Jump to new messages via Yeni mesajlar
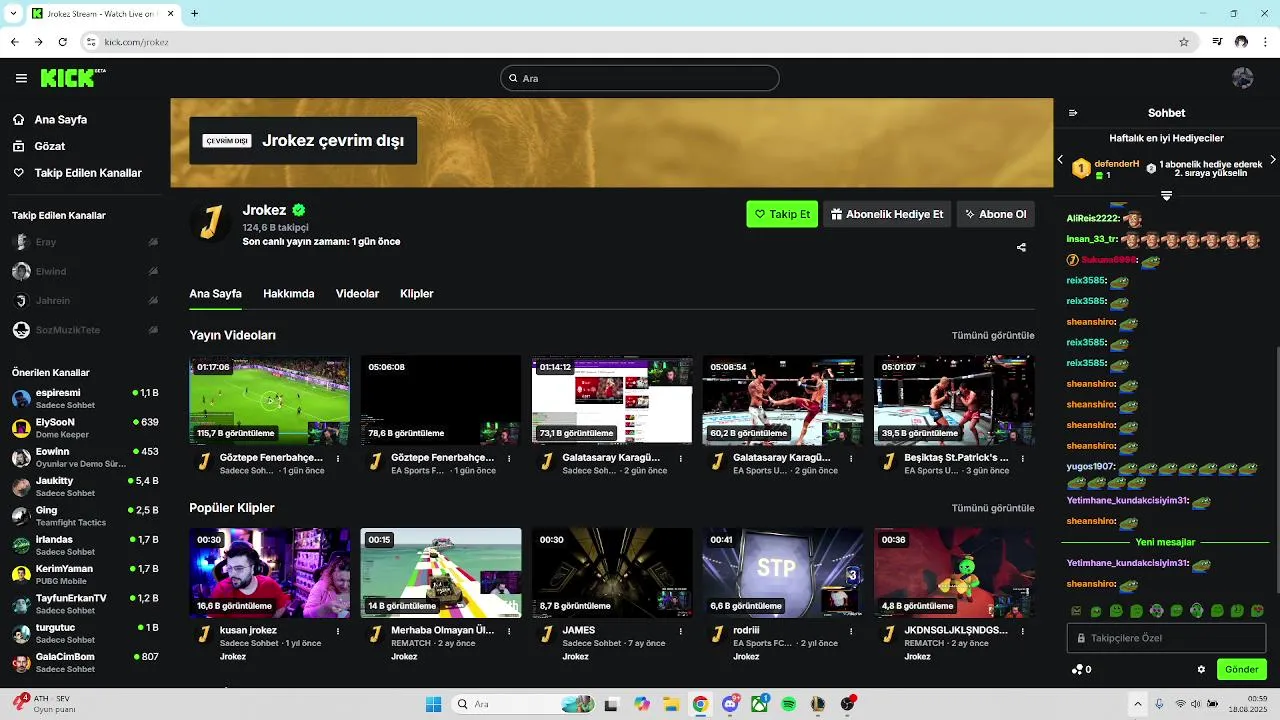 coord(1165,542)
